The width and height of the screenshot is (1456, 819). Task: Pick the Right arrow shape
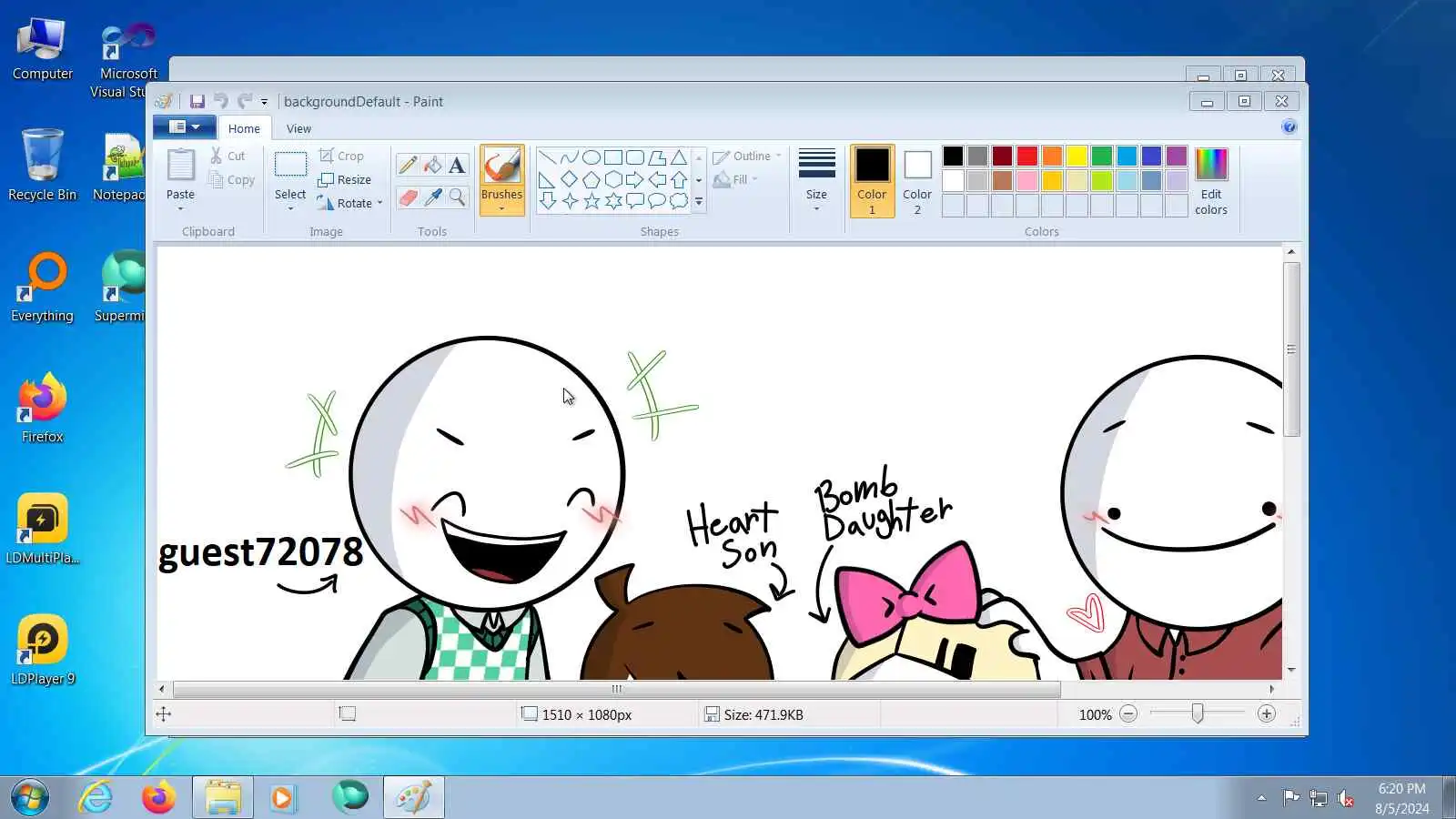tap(634, 179)
